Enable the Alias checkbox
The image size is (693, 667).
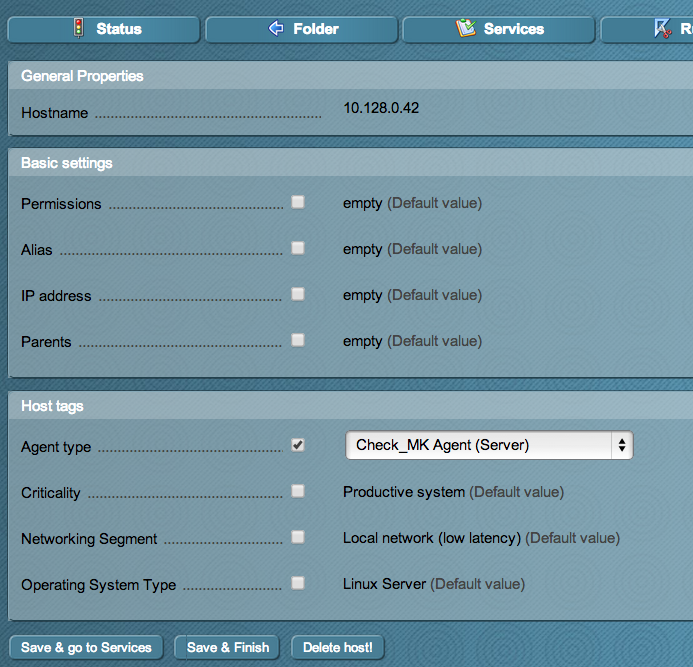(298, 248)
